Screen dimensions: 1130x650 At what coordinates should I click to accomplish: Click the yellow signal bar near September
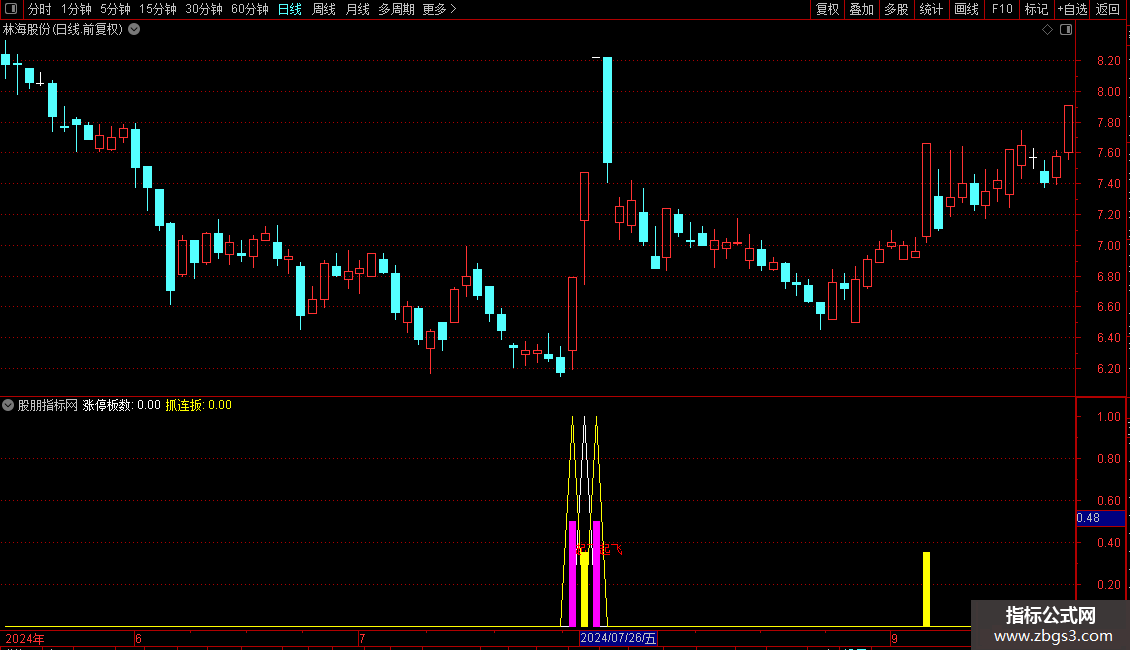pyautogui.click(x=926, y=589)
